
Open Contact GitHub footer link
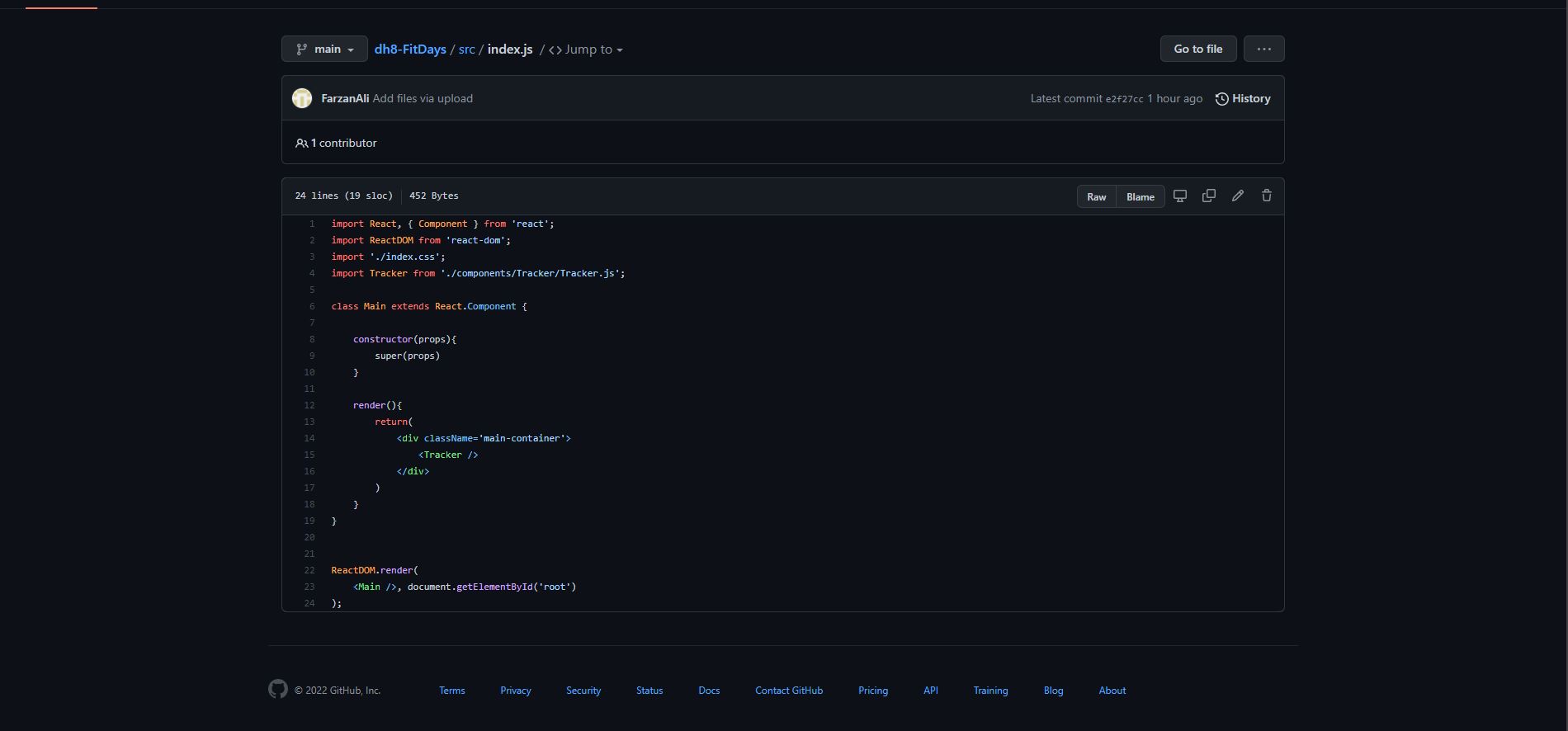pos(789,691)
